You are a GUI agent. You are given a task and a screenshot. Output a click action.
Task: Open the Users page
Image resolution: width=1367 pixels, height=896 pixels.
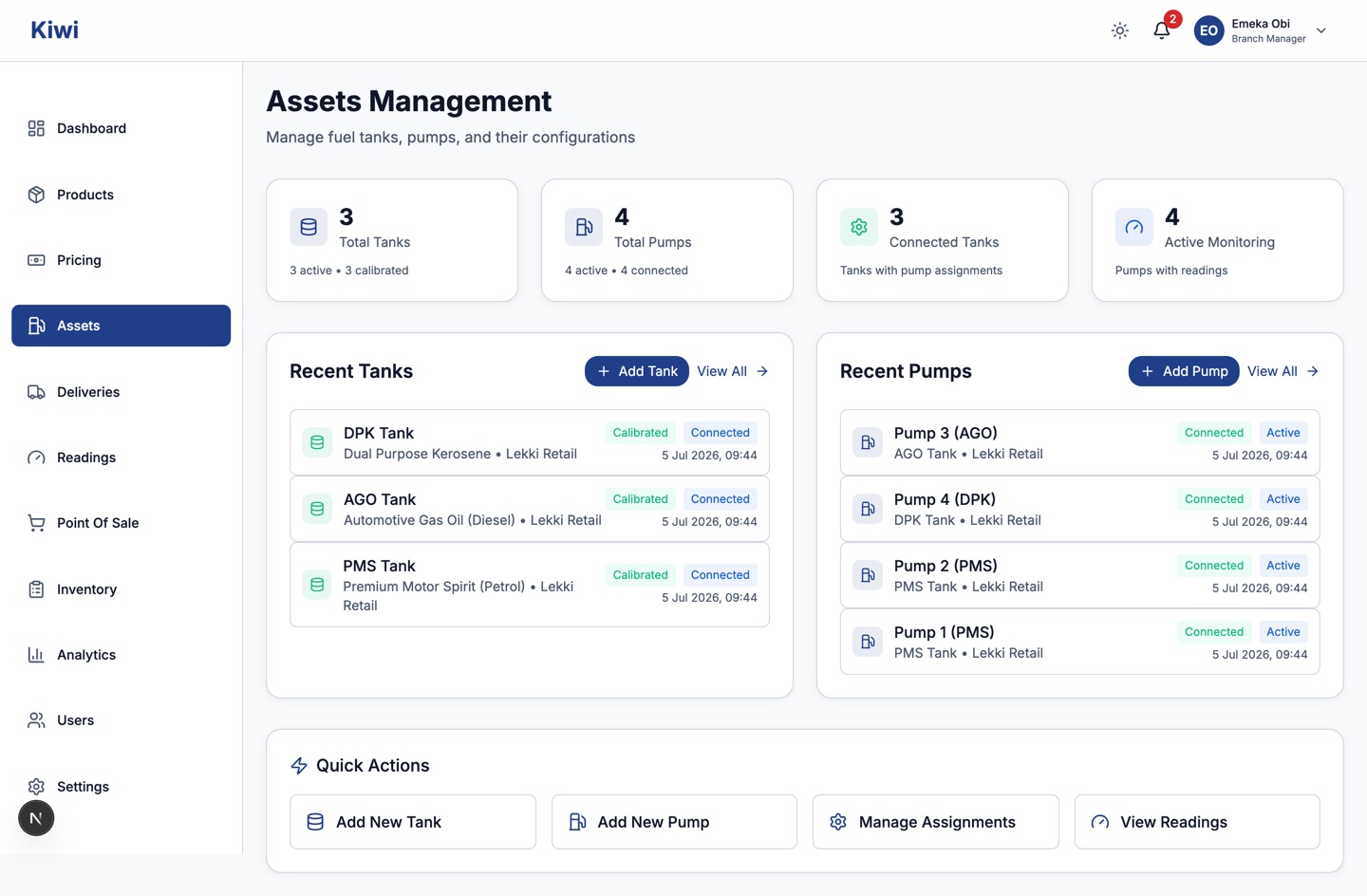pos(121,720)
